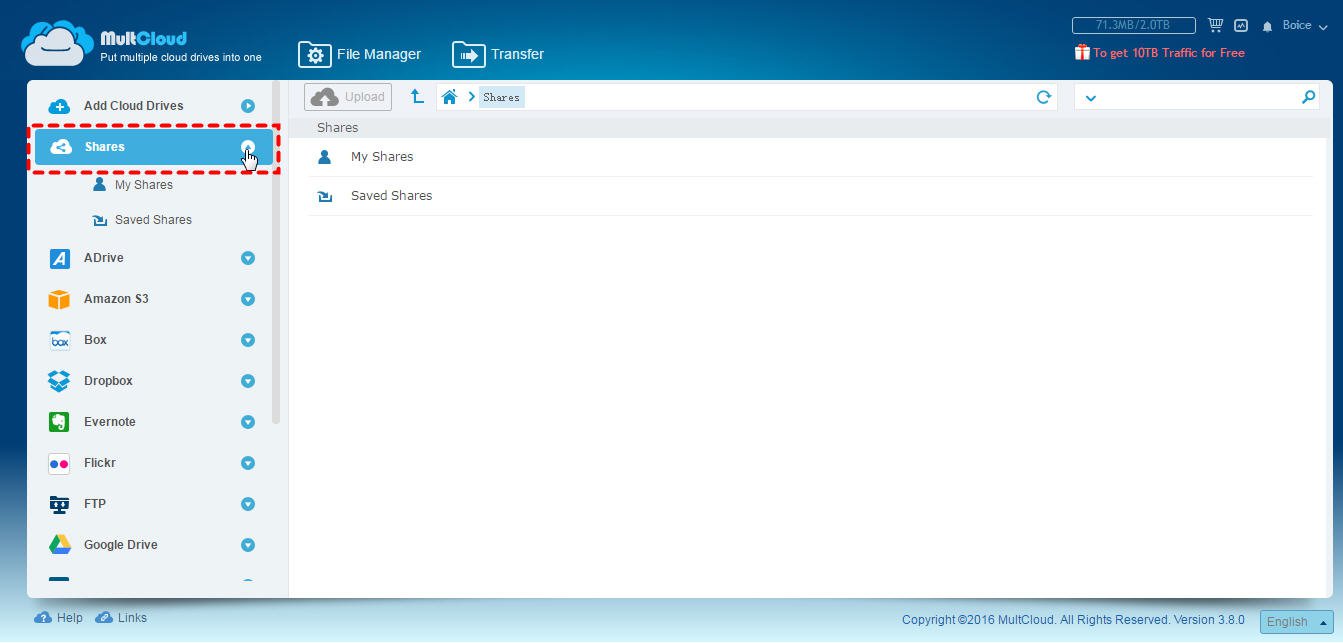Viewport: 1343px width, 643px height.
Task: Open the search filter dropdown
Action: click(x=1092, y=97)
